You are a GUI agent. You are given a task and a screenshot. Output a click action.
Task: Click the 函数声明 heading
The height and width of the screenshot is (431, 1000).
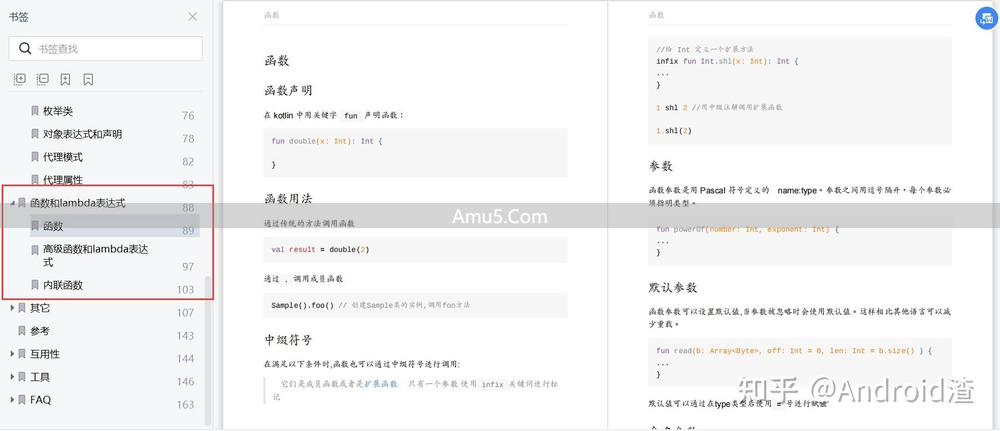(288, 91)
